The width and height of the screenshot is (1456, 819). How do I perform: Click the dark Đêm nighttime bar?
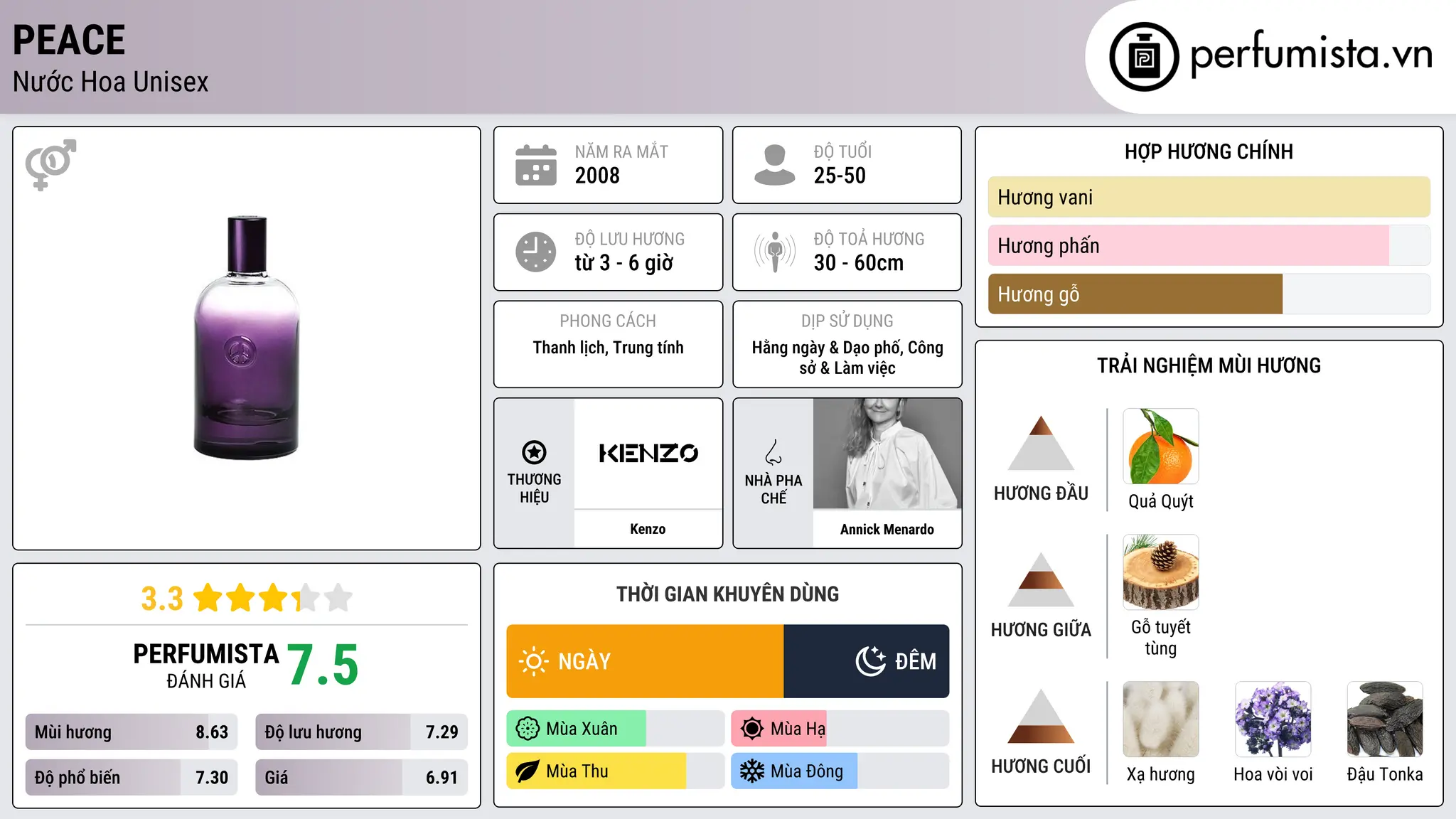[x=867, y=661]
